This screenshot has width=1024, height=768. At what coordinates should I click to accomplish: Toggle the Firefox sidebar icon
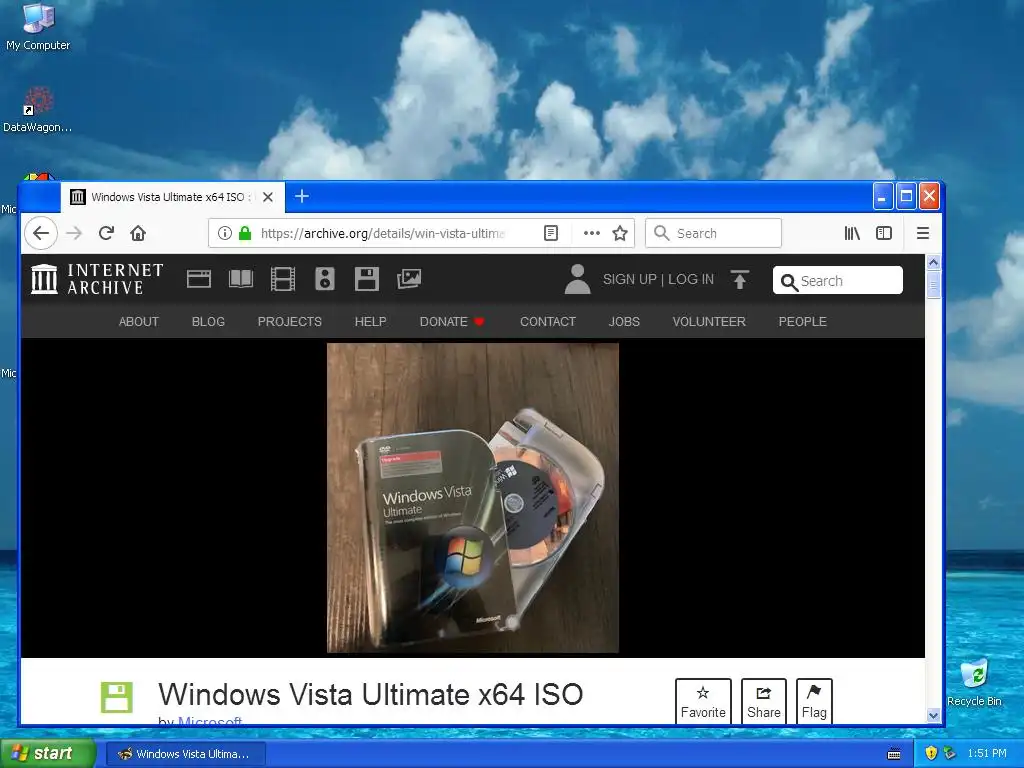[x=884, y=233]
